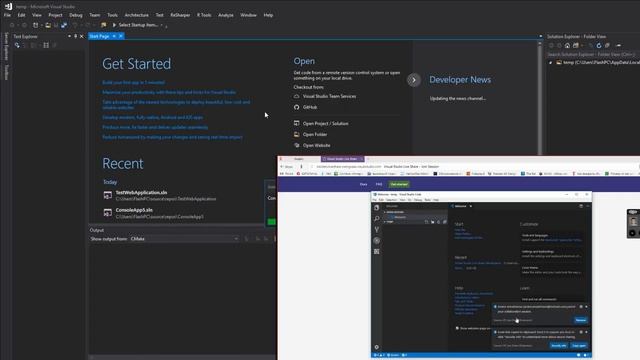The width and height of the screenshot is (640, 360).
Task: Open the Debug menu
Action: tap(76, 15)
